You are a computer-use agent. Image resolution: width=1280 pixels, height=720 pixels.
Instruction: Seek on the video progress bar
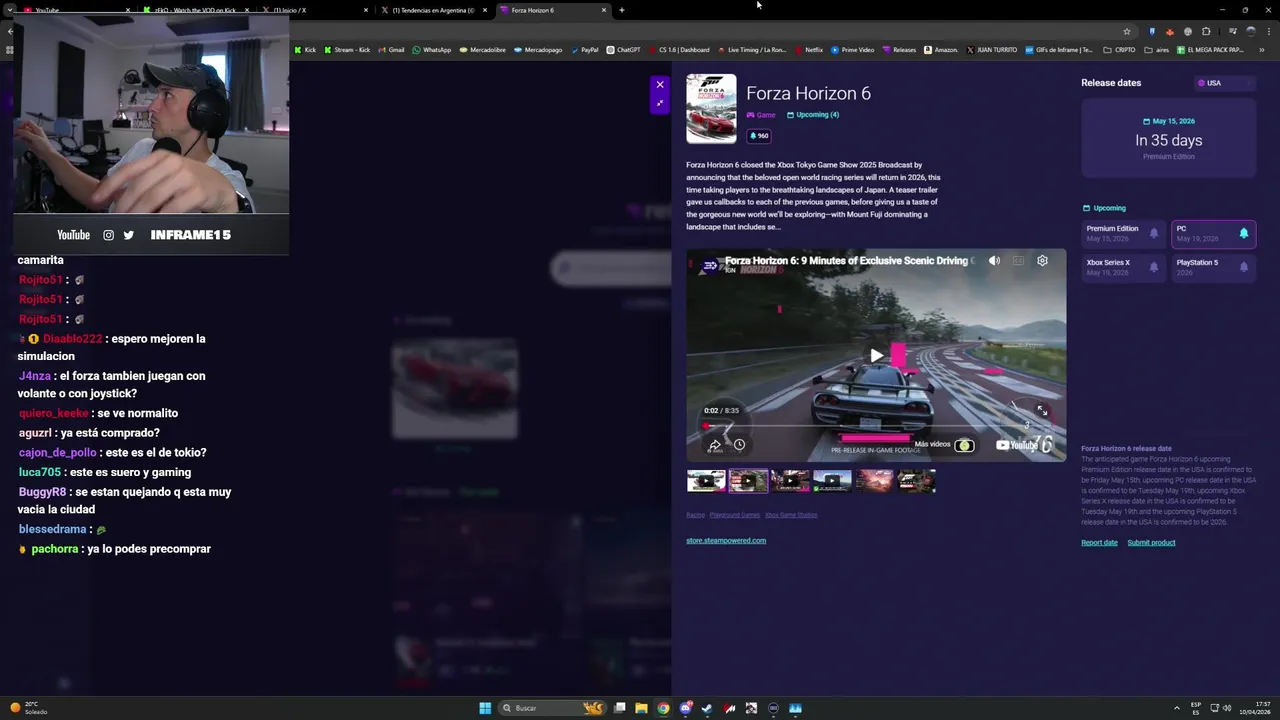coord(876,426)
